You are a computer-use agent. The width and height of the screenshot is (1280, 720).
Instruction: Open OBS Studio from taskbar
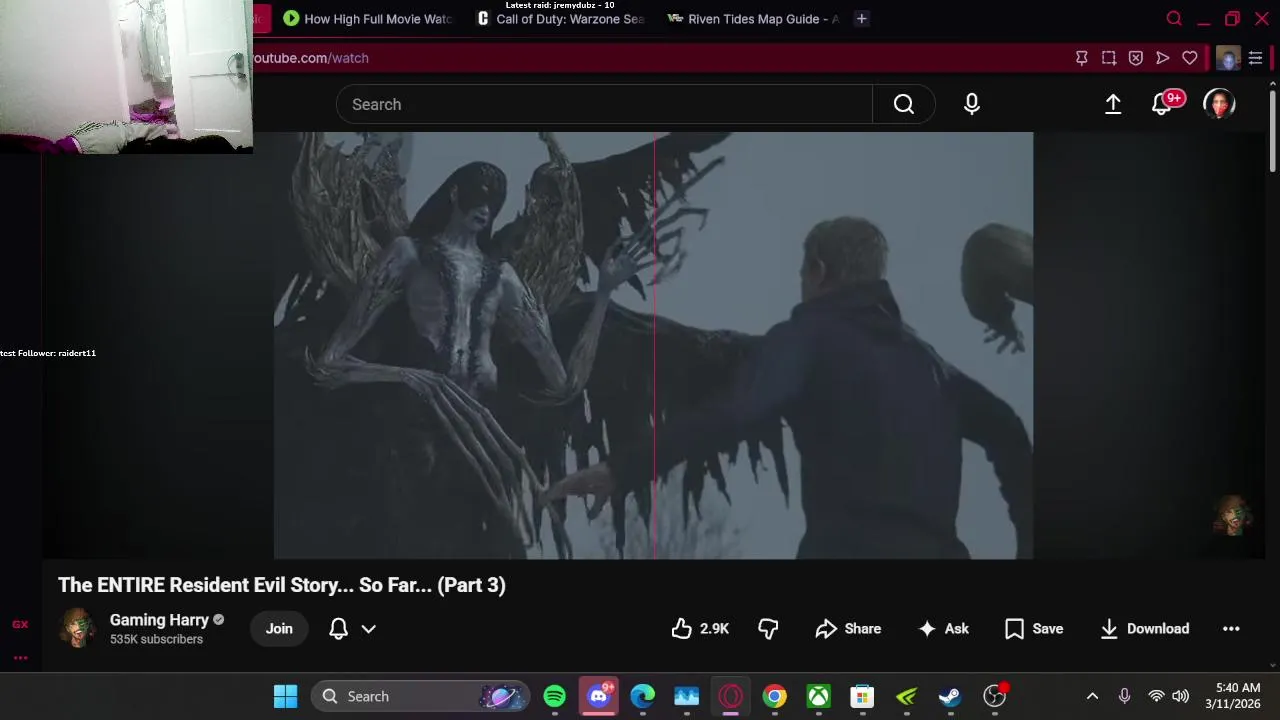point(994,696)
